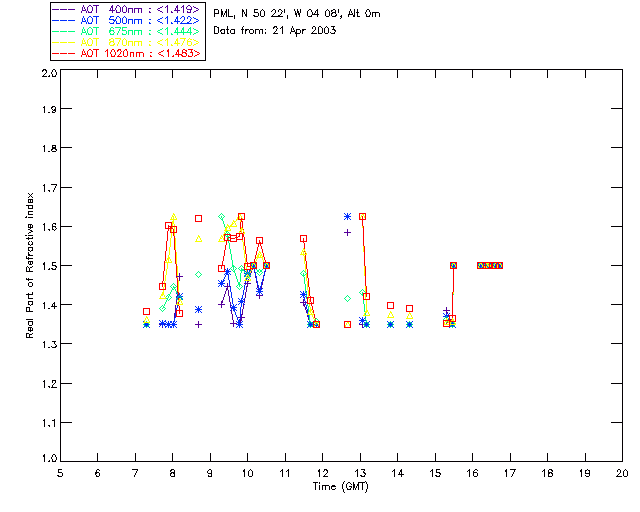Click the red square marker at 1.57 near 11.5 hours
The image size is (640, 512).
(x=303, y=238)
